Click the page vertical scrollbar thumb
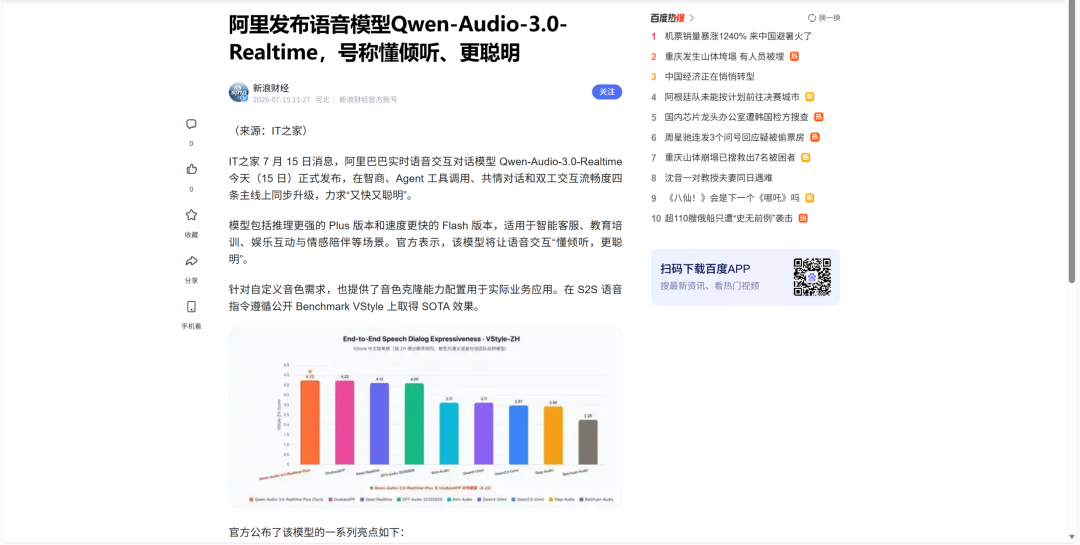 tap(1072, 143)
